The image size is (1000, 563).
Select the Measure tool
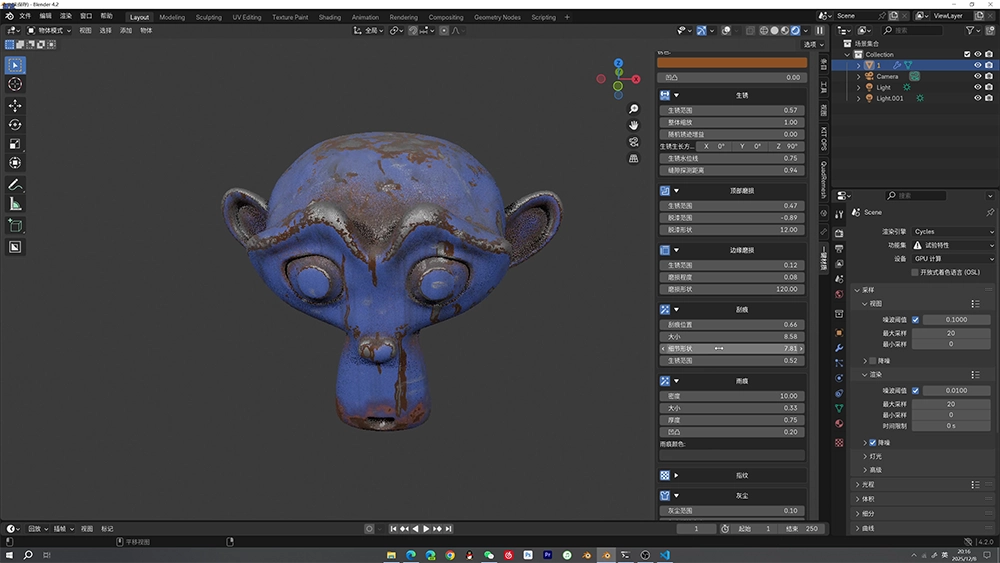(15, 204)
